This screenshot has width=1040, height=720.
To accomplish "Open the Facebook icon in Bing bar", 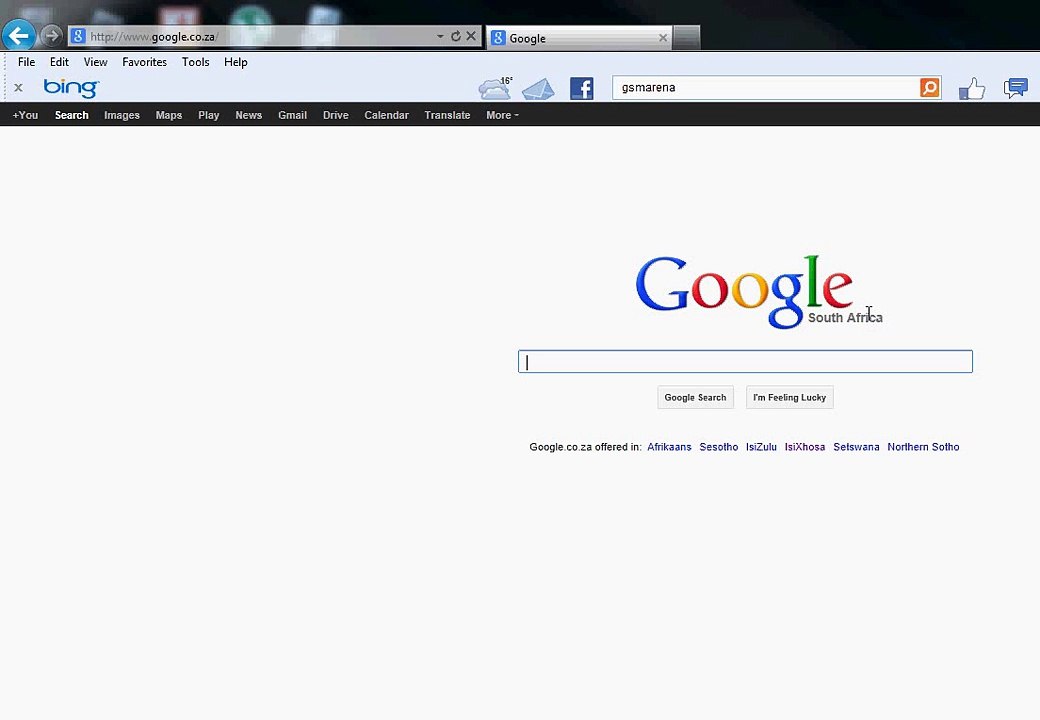I will pyautogui.click(x=582, y=88).
